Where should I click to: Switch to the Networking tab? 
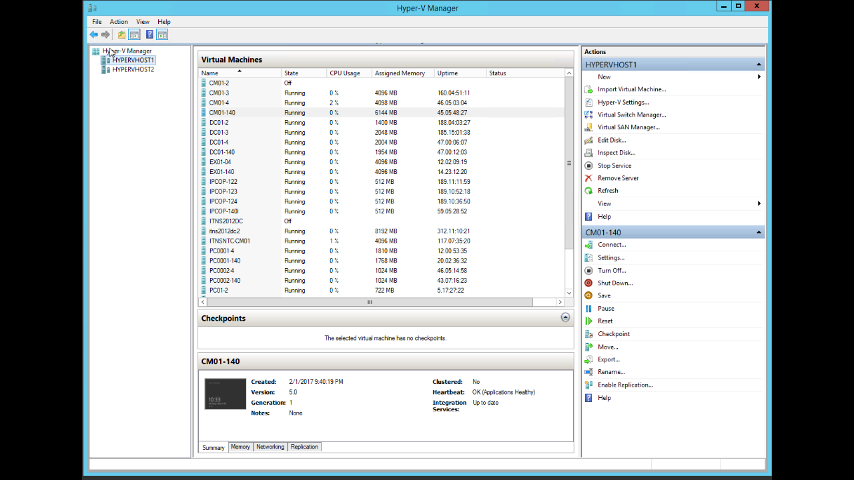269,447
